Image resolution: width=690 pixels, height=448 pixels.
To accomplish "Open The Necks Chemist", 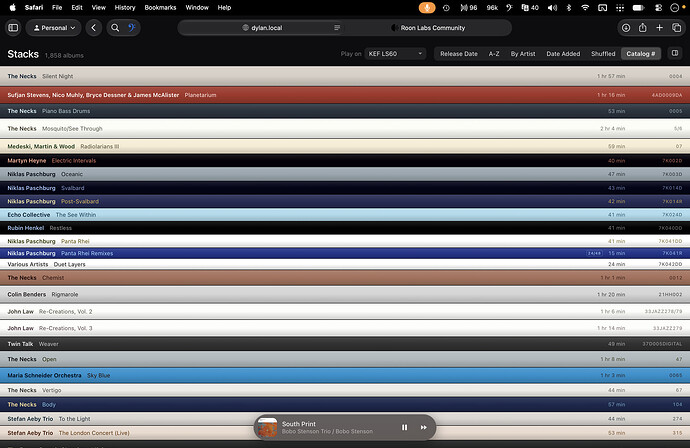I will click(x=345, y=278).
